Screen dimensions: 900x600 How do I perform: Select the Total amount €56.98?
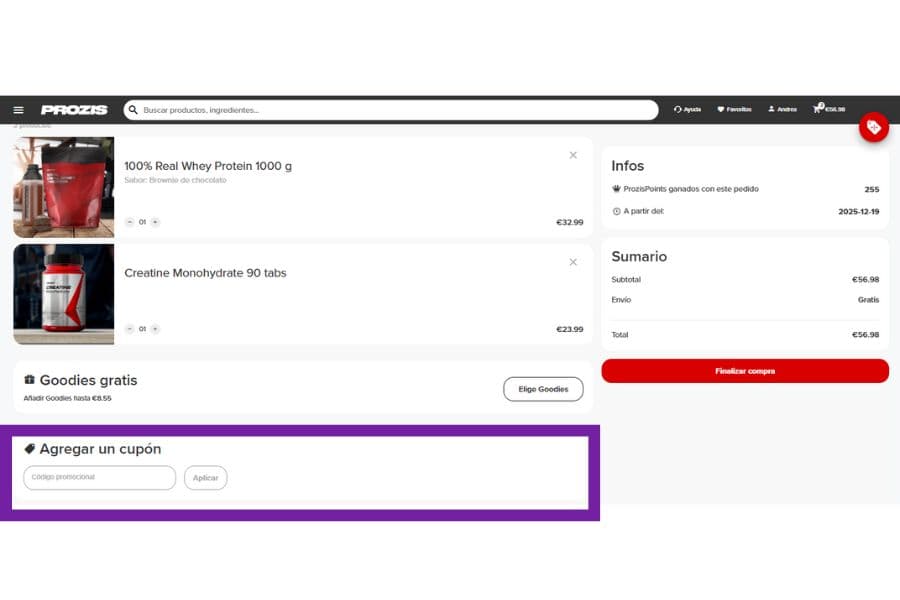click(865, 334)
